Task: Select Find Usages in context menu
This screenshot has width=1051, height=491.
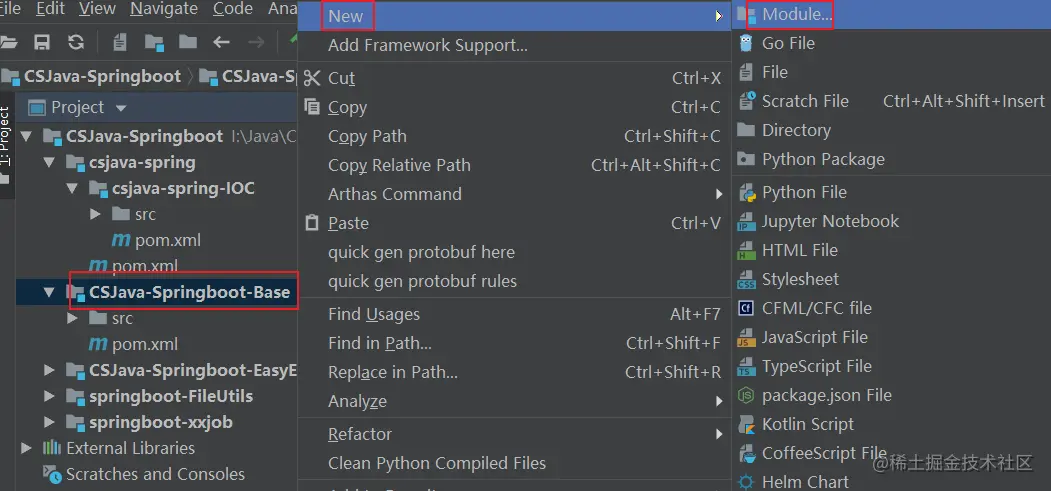Action: (373, 314)
